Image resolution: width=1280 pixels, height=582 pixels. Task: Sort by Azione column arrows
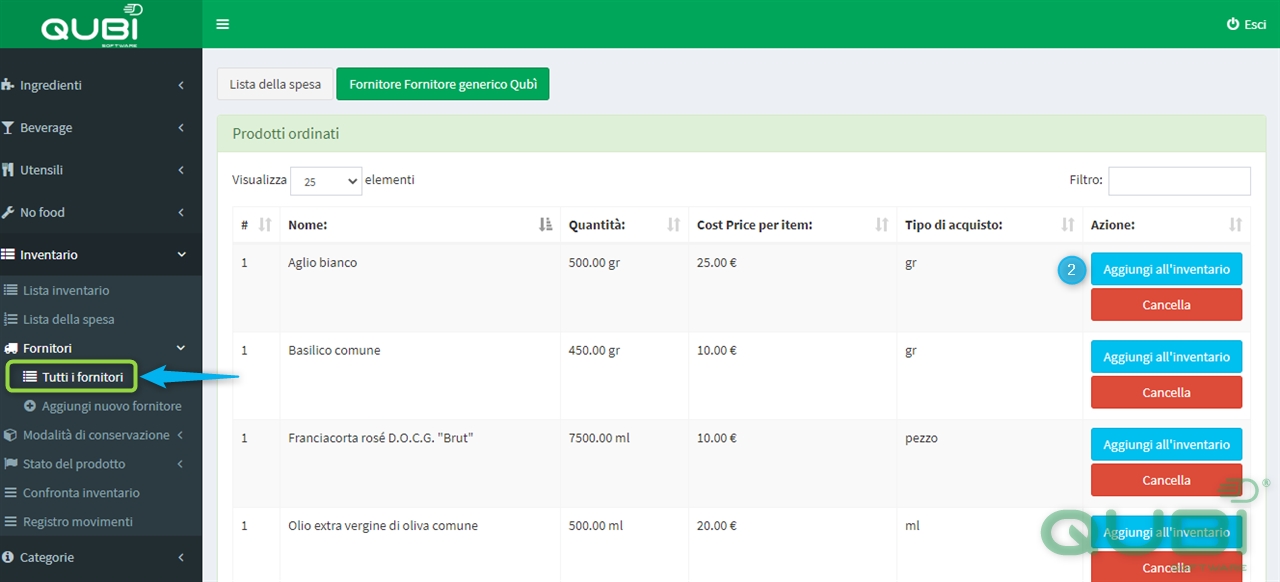(1236, 225)
